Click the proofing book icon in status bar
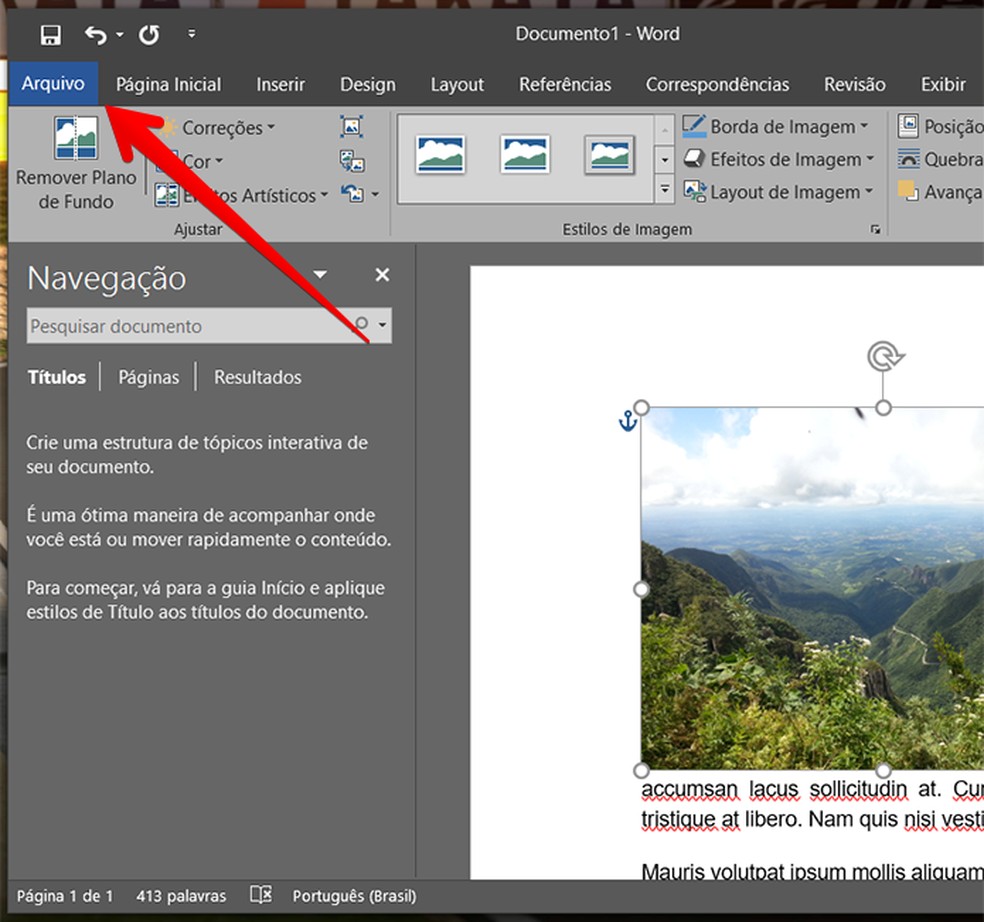Image resolution: width=984 pixels, height=922 pixels. pos(261,895)
